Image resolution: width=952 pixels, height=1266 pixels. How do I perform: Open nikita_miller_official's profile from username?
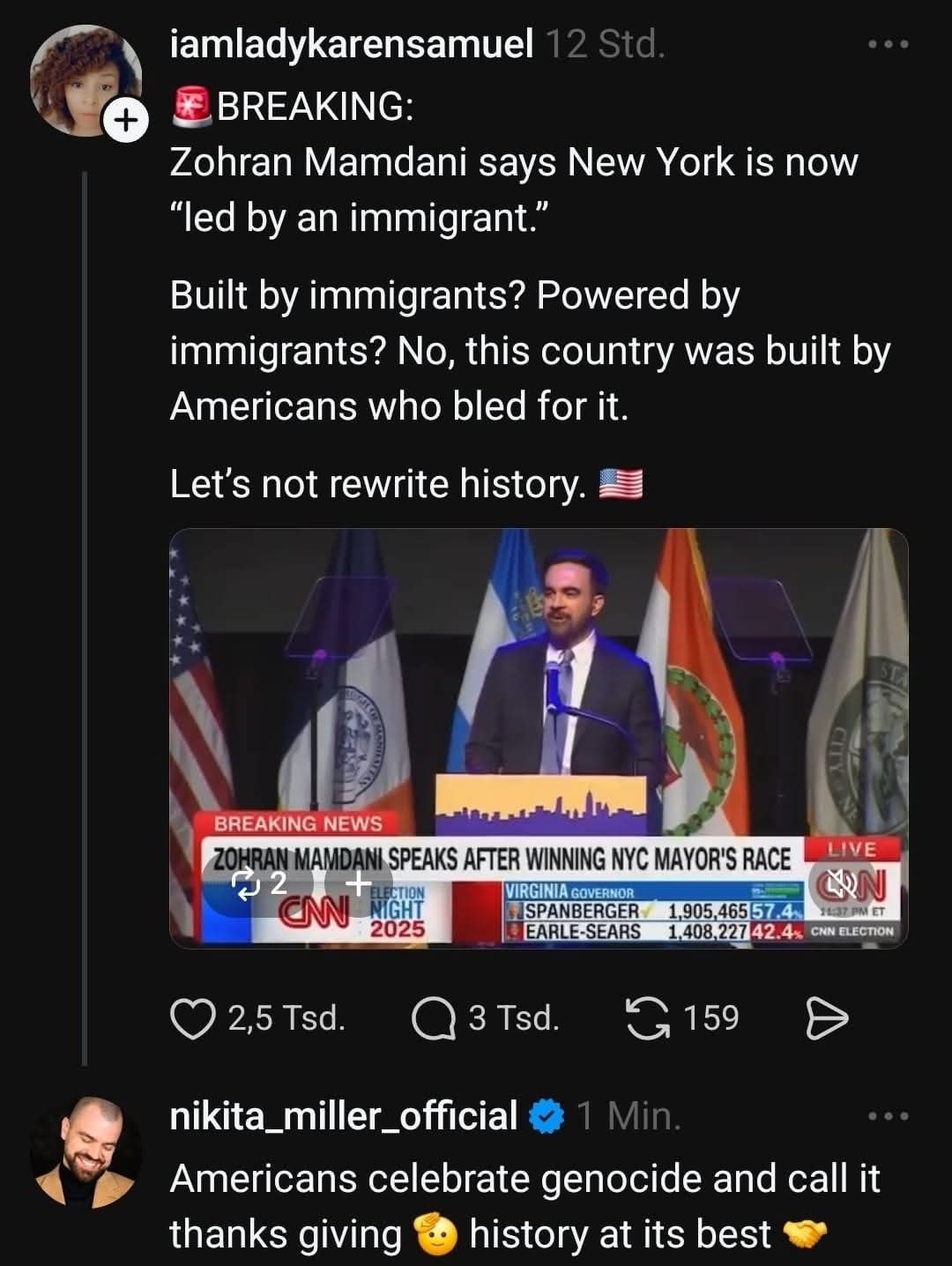(x=343, y=1116)
